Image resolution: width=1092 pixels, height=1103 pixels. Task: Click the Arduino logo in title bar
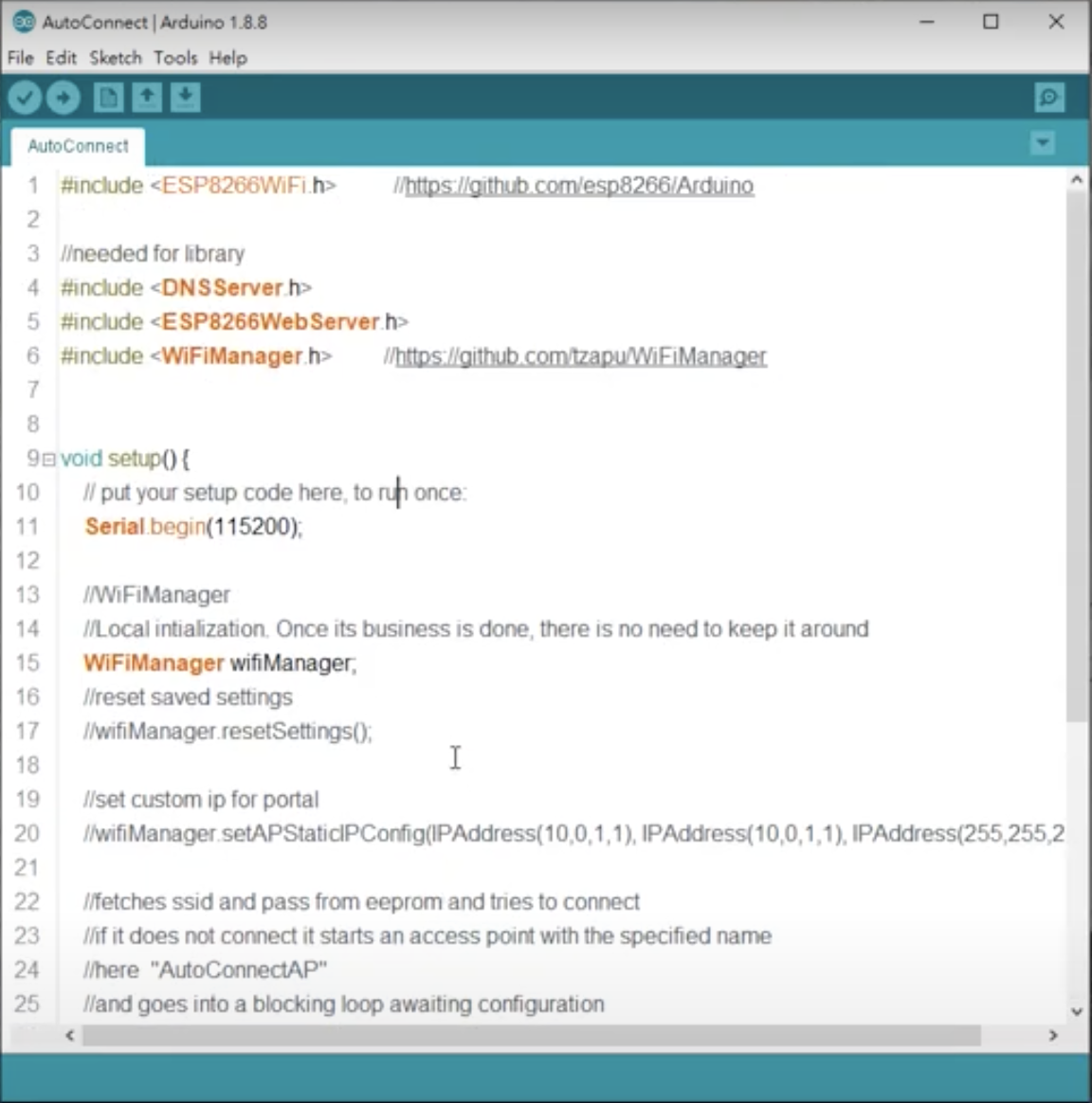coord(23,22)
